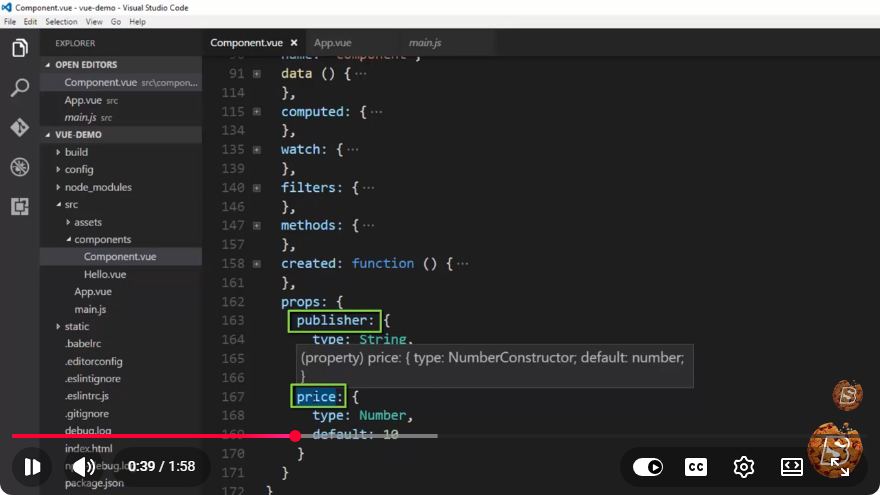Open the .eslintignore file

(121, 379)
